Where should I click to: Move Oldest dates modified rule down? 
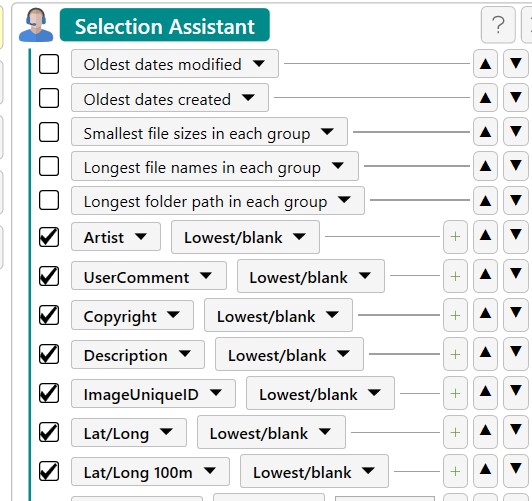[x=516, y=64]
